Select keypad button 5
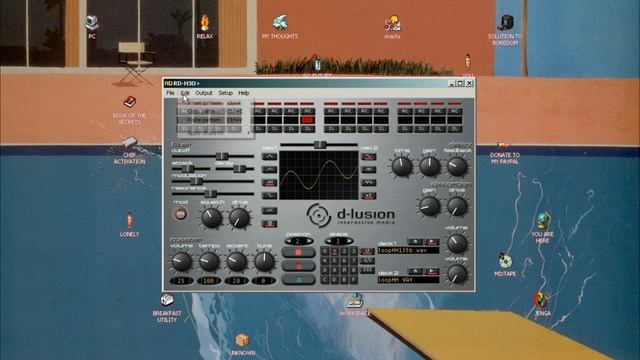640x360 pixels. (x=335, y=261)
